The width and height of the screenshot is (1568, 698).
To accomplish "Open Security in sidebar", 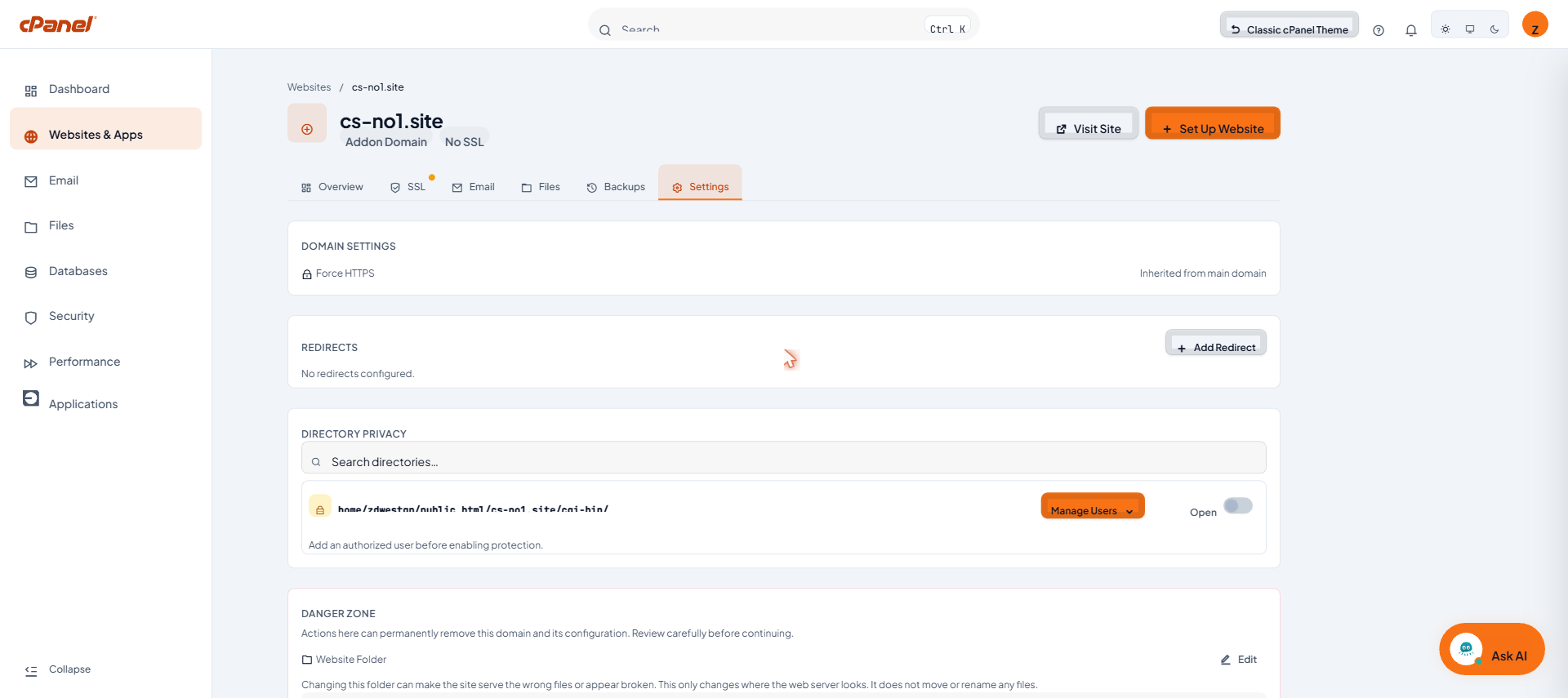I will click(x=105, y=317).
